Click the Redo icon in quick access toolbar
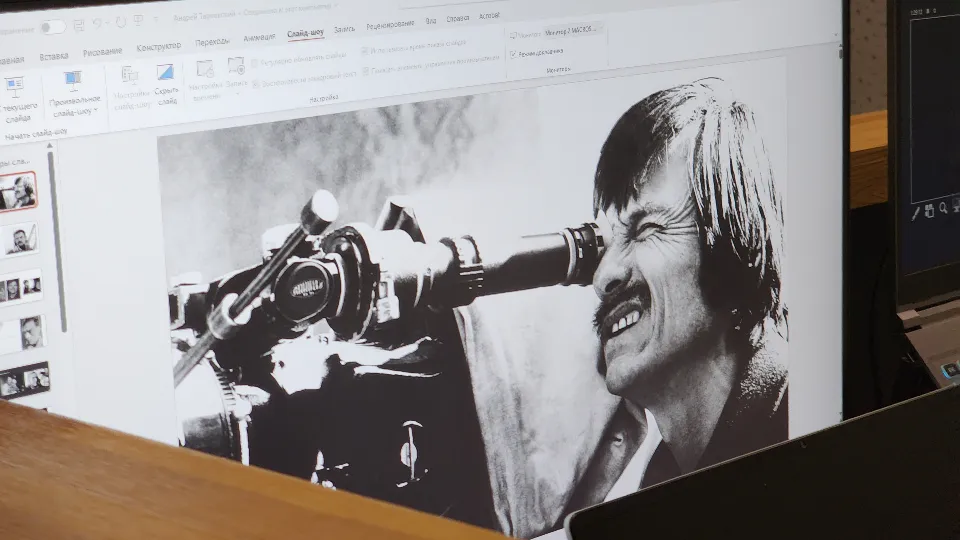This screenshot has height=540, width=960. point(121,23)
